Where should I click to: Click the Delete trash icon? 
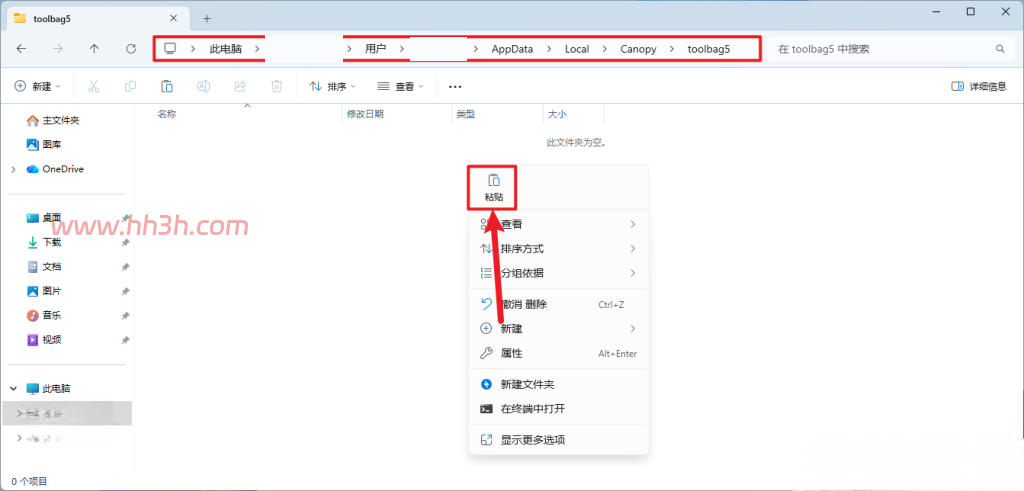(277, 86)
